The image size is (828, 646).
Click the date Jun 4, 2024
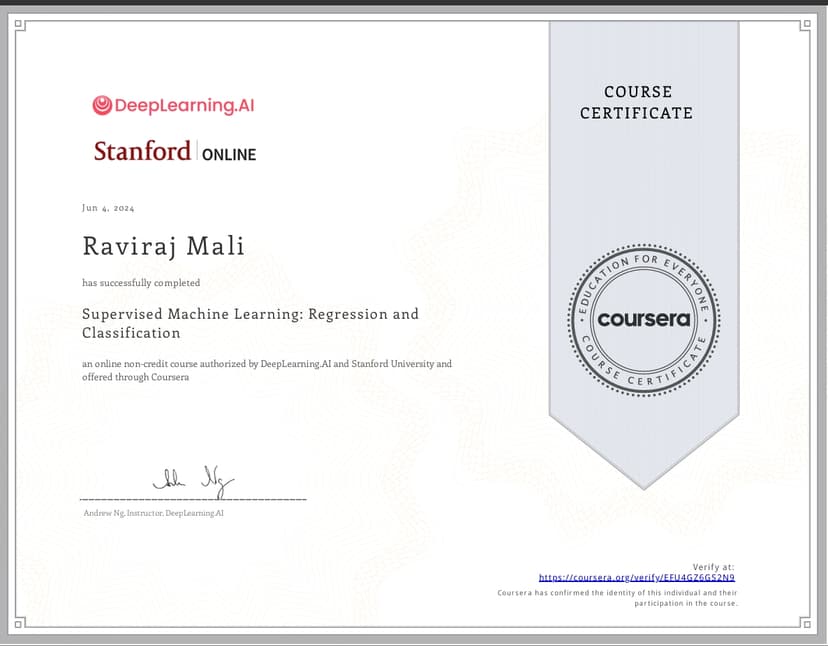tap(108, 208)
